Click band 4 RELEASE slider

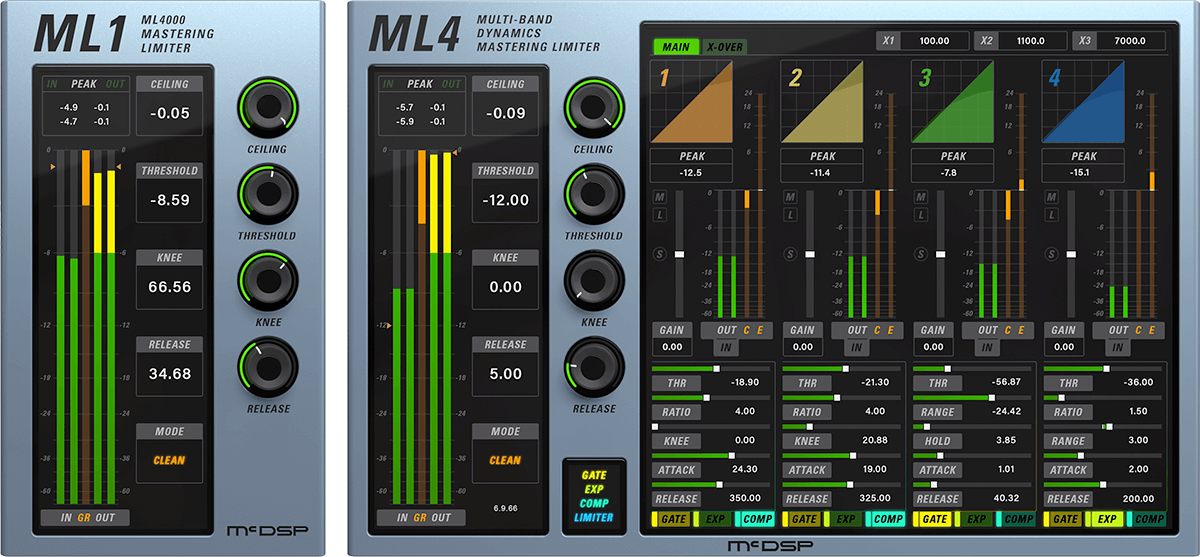point(1104,484)
